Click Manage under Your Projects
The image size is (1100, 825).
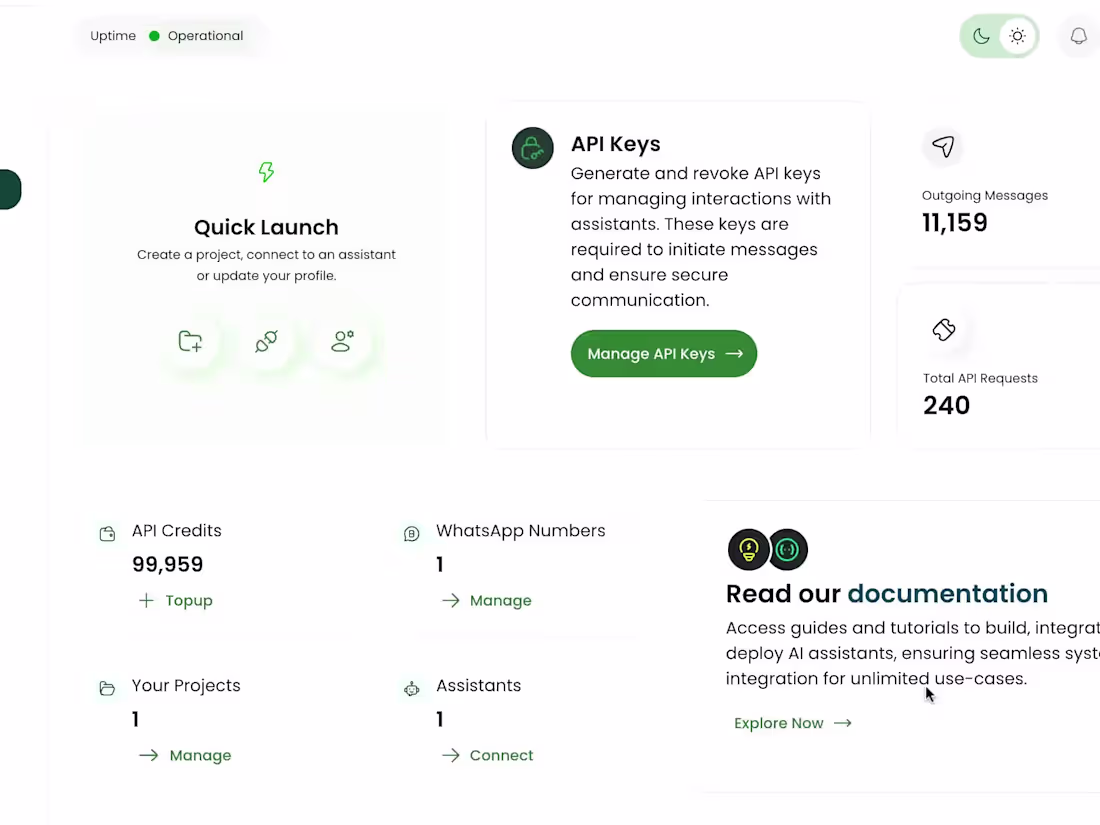pos(186,756)
